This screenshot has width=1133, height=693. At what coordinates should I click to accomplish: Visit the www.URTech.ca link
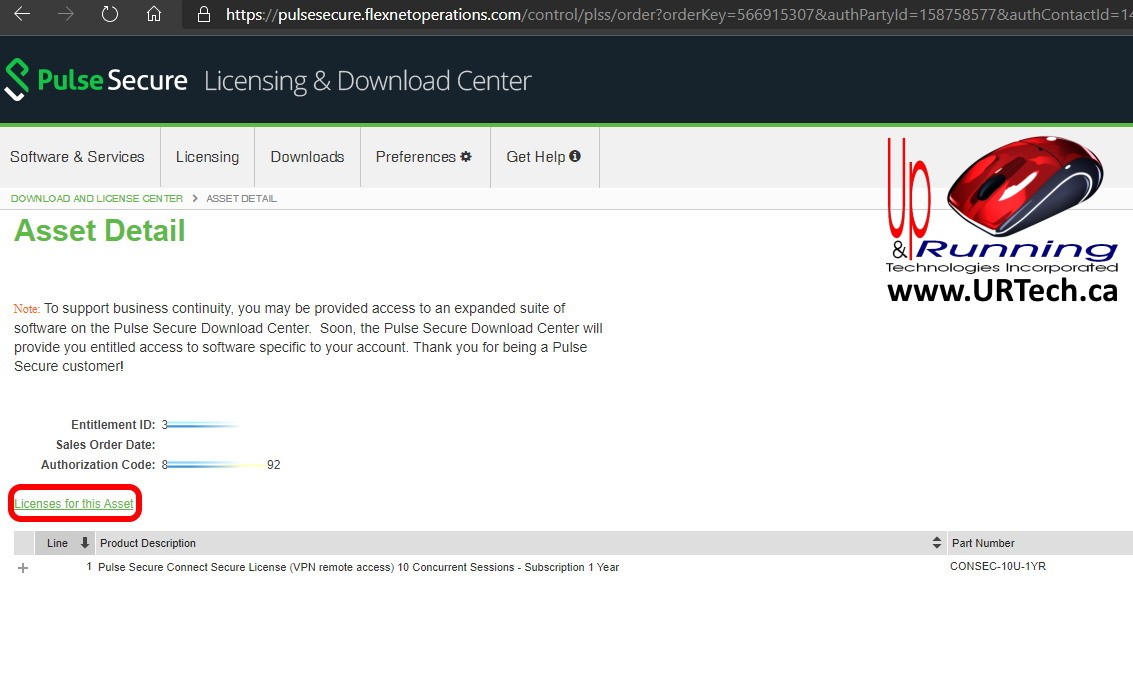coord(1002,290)
